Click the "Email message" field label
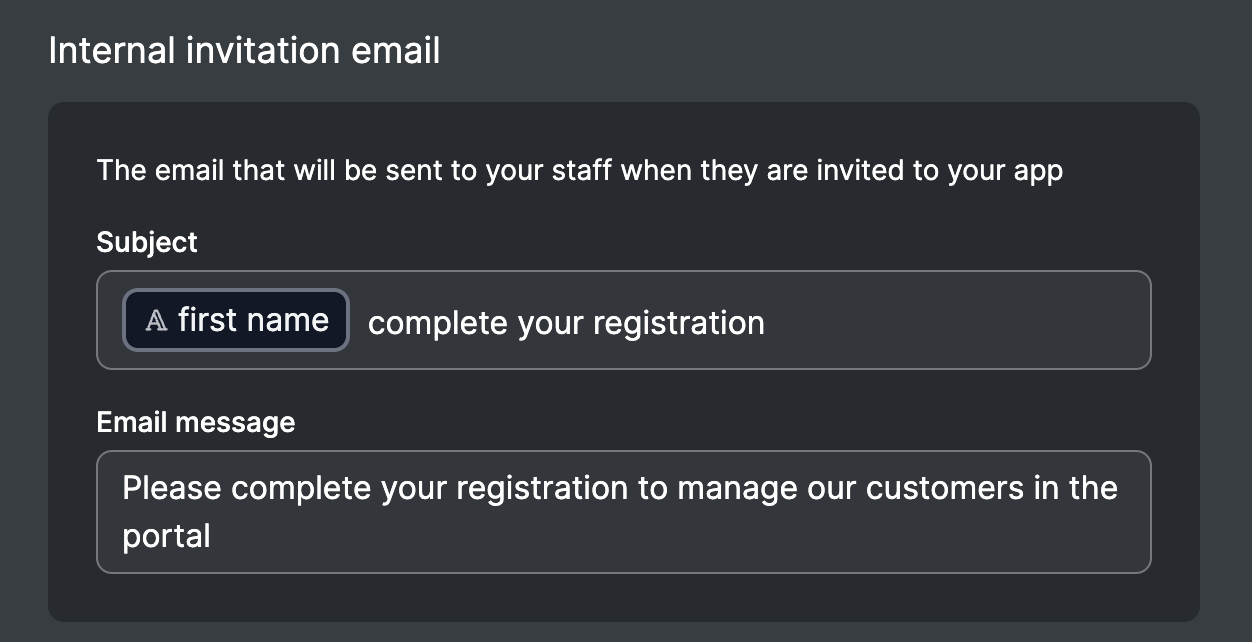 195,422
